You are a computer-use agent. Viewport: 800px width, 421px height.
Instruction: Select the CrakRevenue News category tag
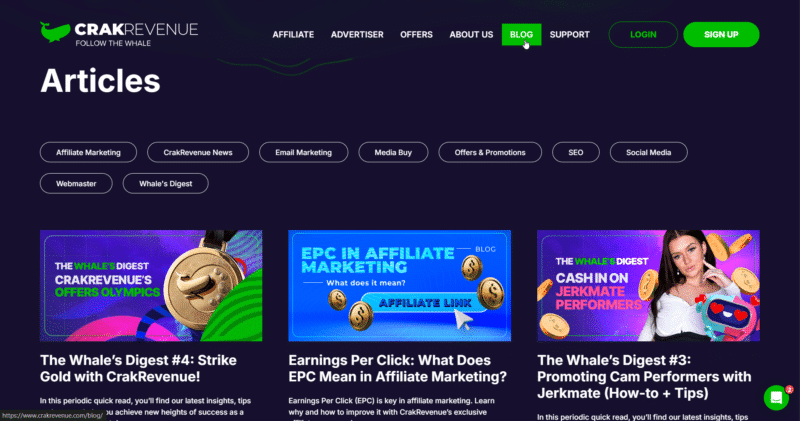[x=198, y=153]
